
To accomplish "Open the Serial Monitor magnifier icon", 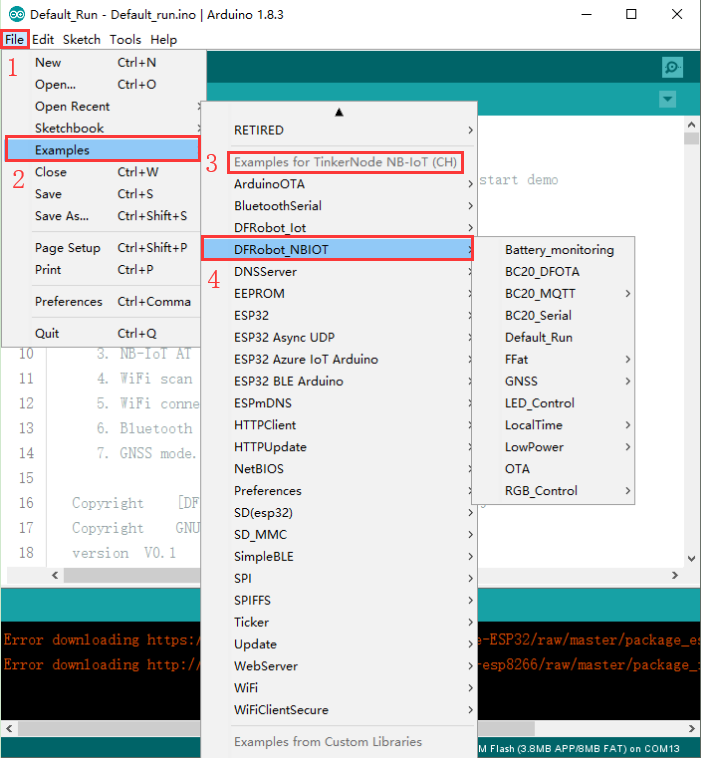I will click(x=672, y=67).
